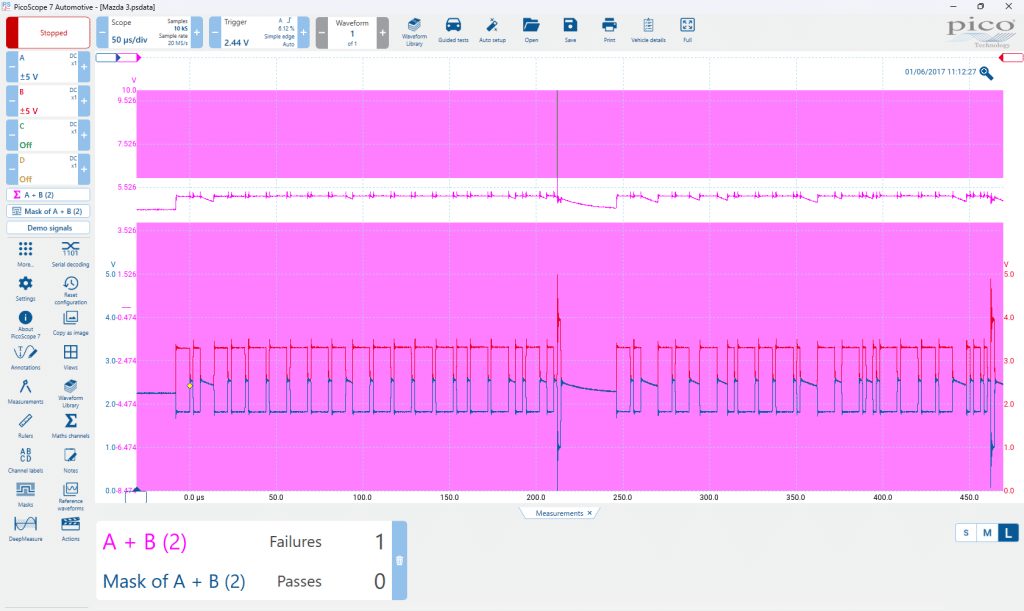Screen dimensions: 1024x611
Task: Open the Serial decoding tool
Action: coord(71,254)
